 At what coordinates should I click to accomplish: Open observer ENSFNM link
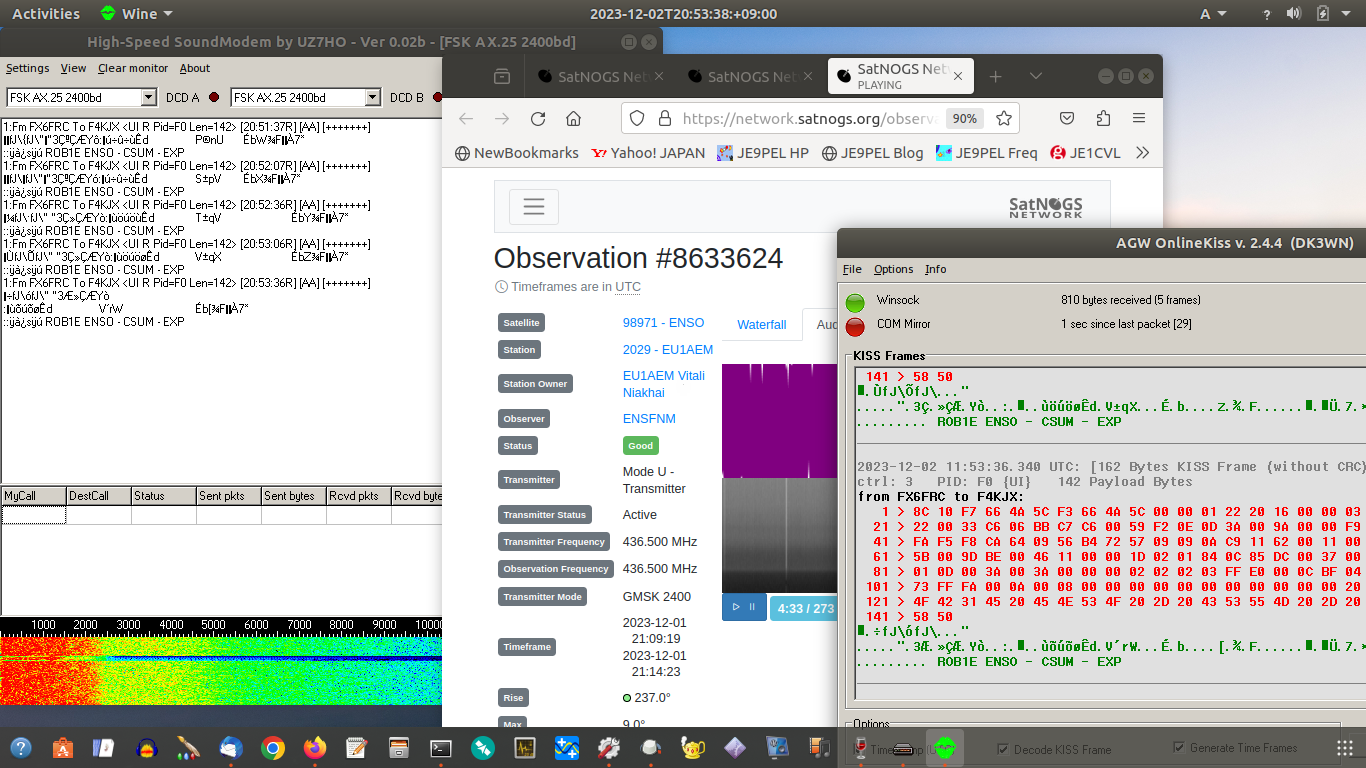click(x=649, y=418)
